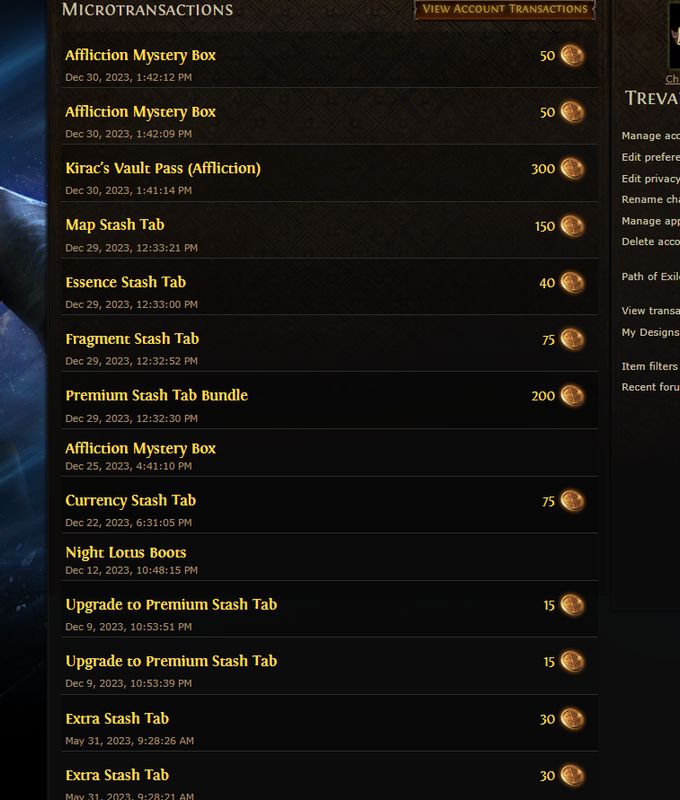Click the Delete account link

click(x=650, y=242)
